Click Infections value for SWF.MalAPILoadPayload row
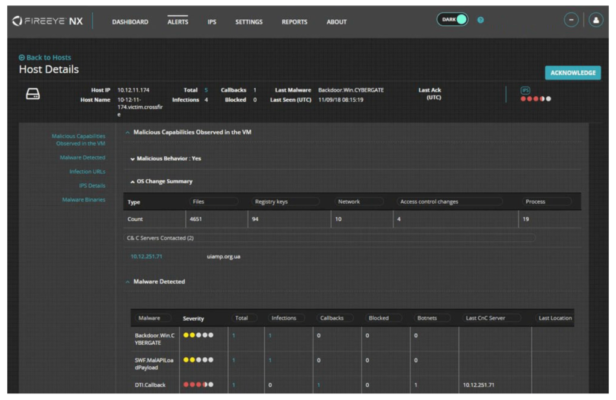Viewport: 616px width, 400px height. [x=270, y=360]
